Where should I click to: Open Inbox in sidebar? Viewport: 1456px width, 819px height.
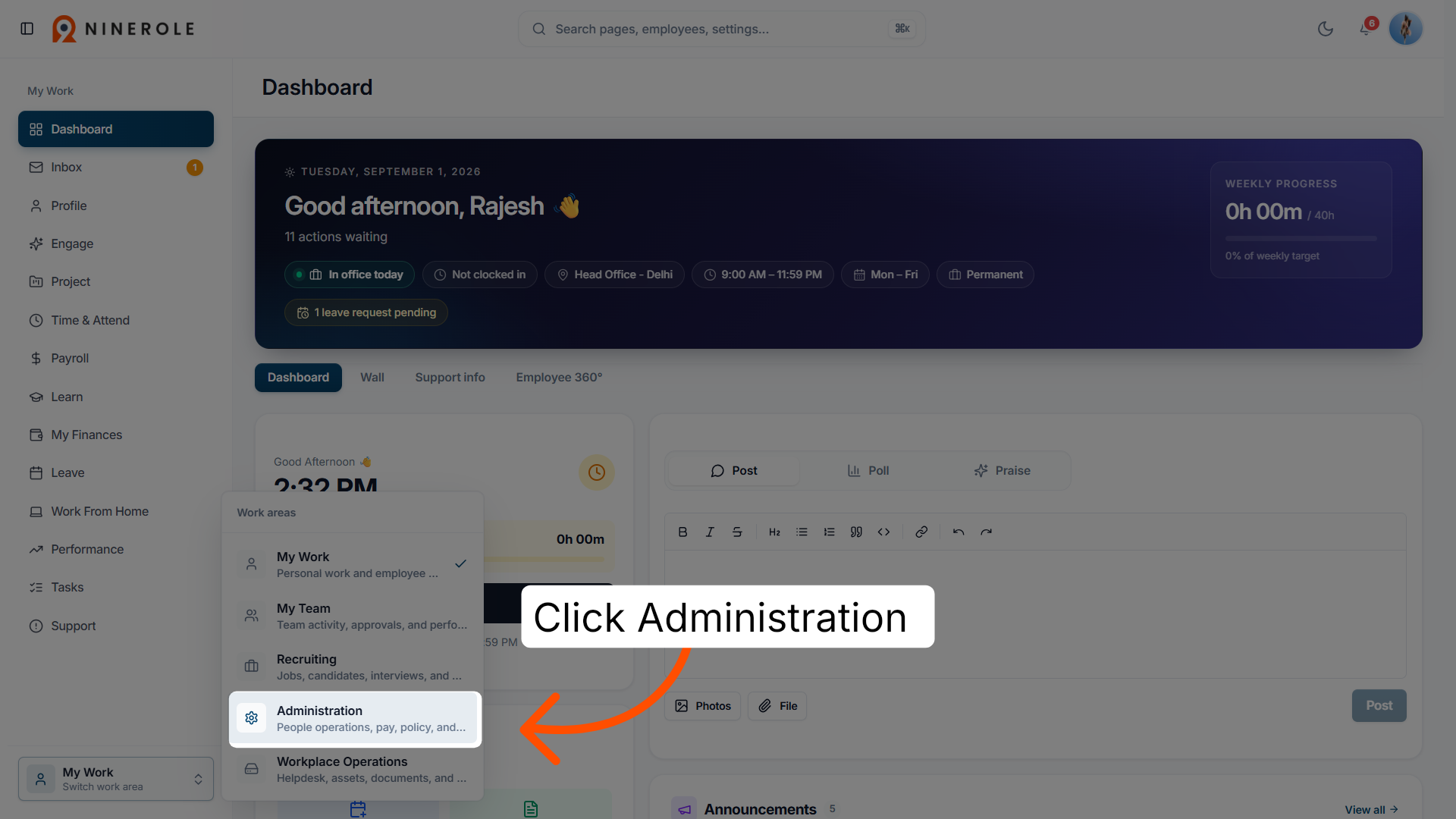pos(116,167)
